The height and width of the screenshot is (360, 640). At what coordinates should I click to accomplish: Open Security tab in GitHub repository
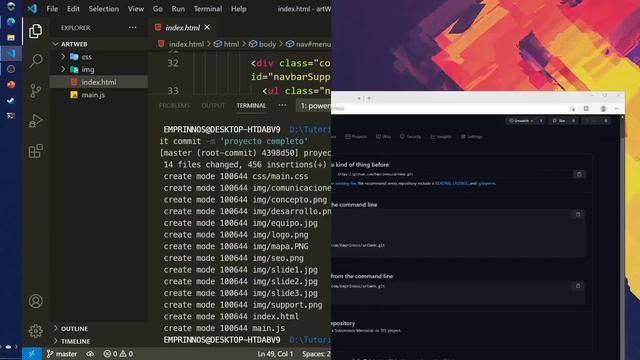click(411, 137)
